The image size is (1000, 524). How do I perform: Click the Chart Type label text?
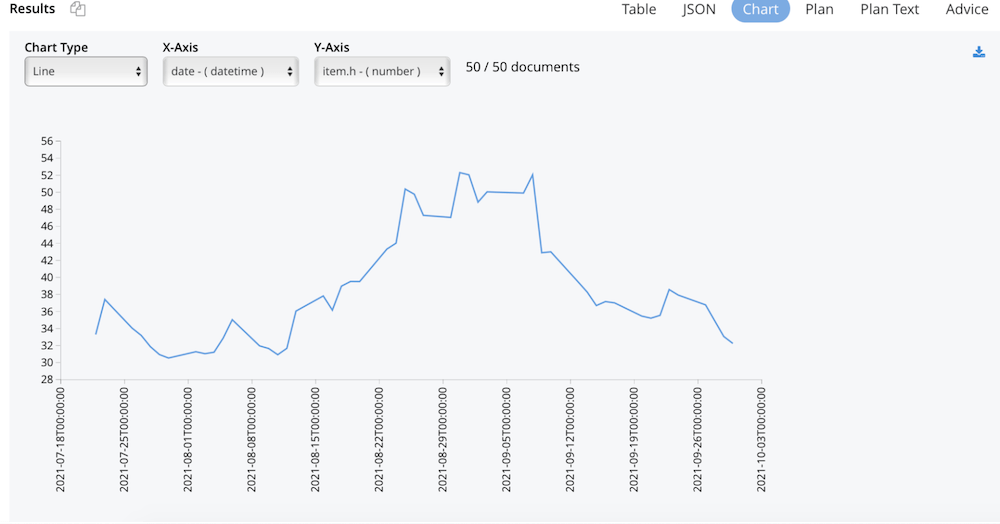pyautogui.click(x=56, y=47)
